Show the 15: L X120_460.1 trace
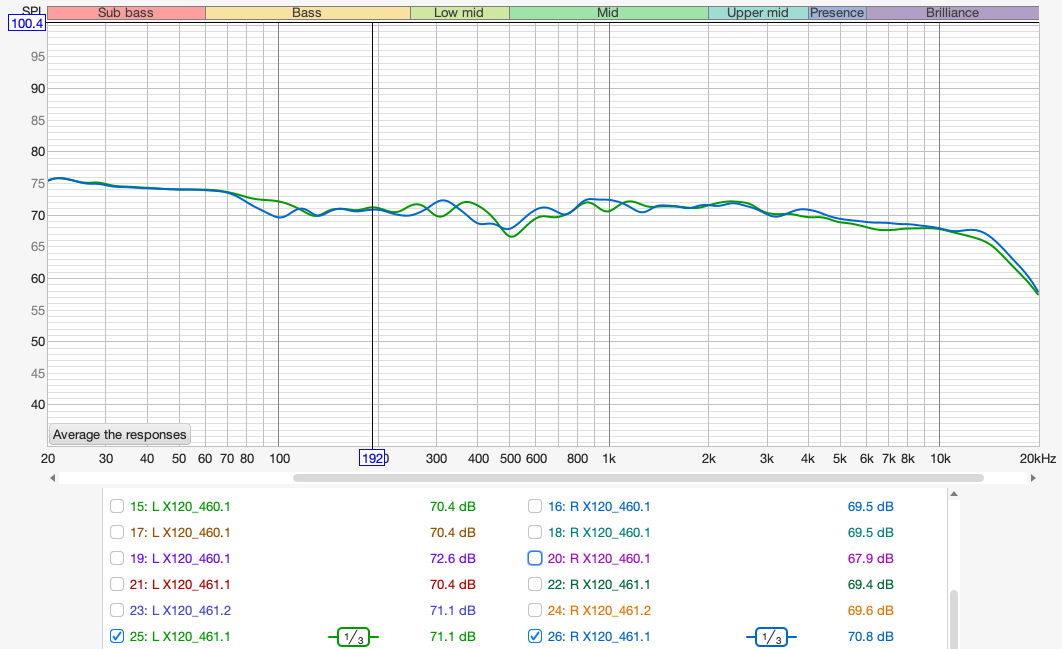 pyautogui.click(x=117, y=506)
